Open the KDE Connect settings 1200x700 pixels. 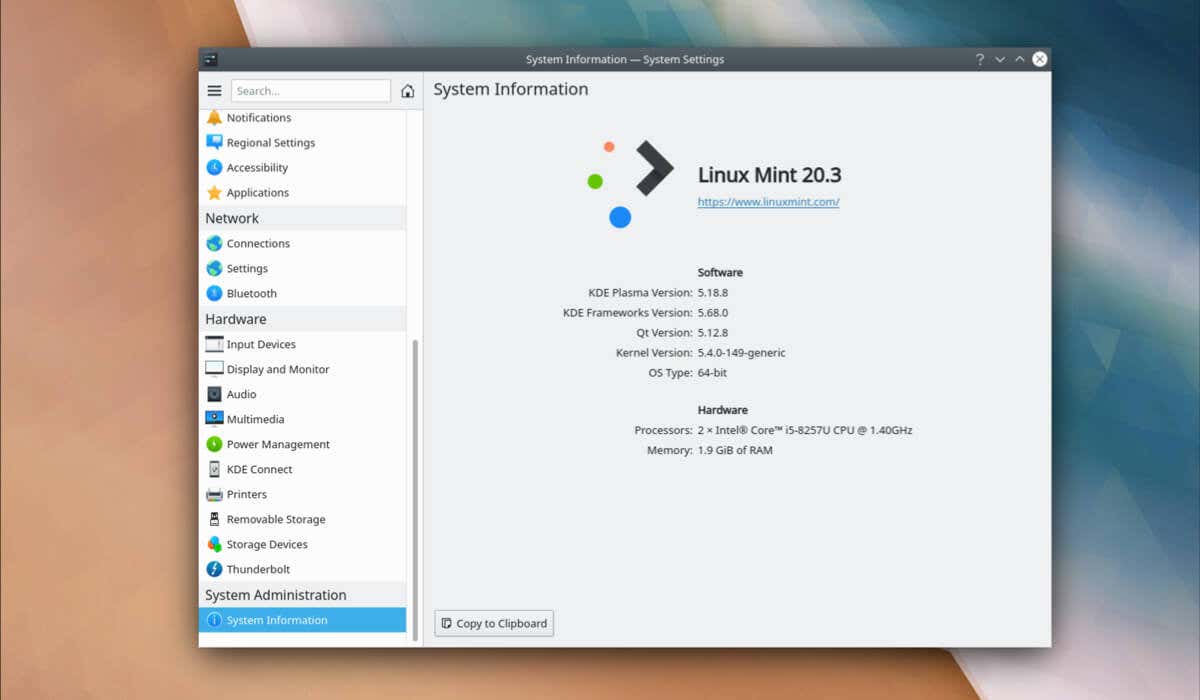[x=302, y=469]
